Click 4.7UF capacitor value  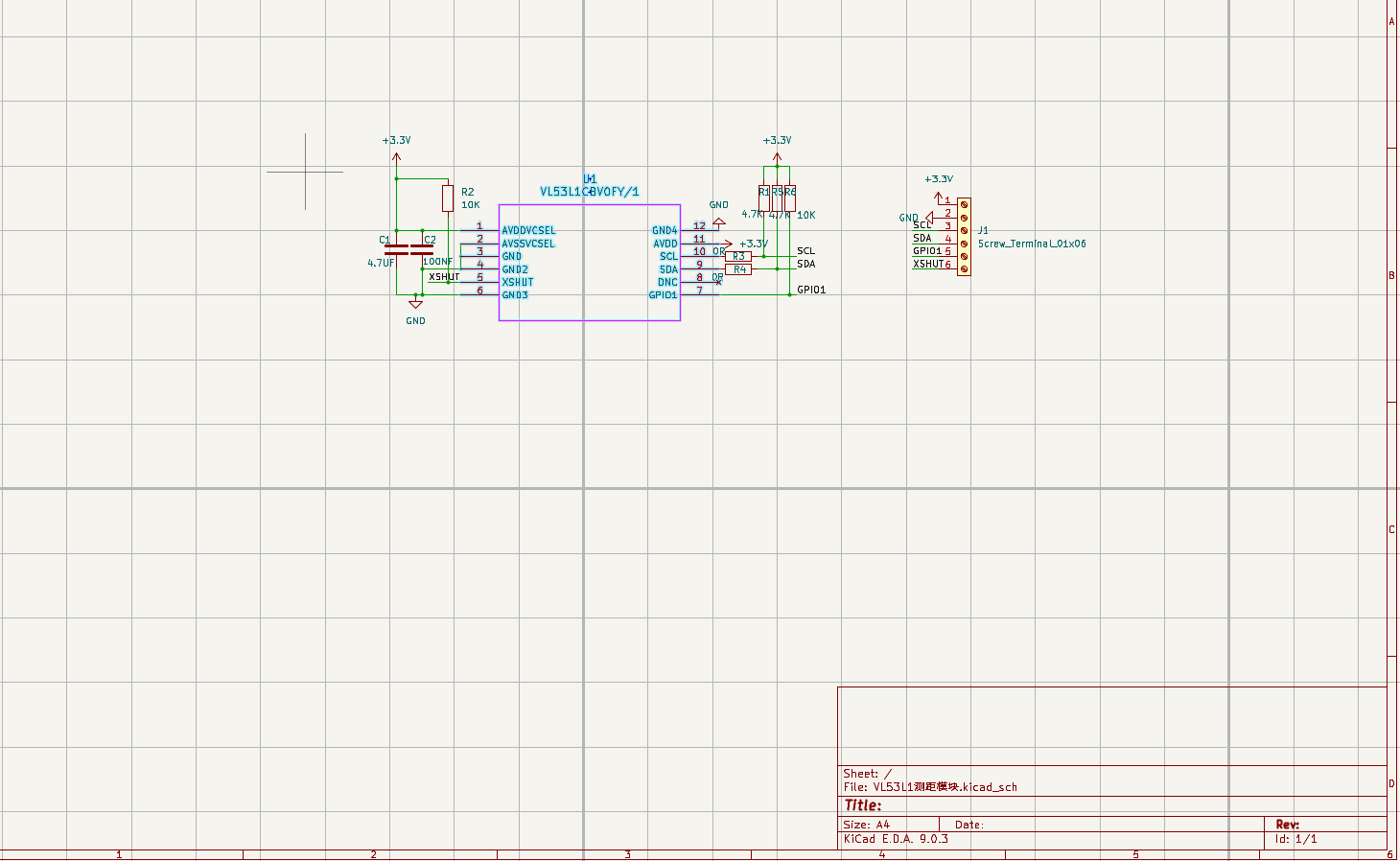[381, 263]
